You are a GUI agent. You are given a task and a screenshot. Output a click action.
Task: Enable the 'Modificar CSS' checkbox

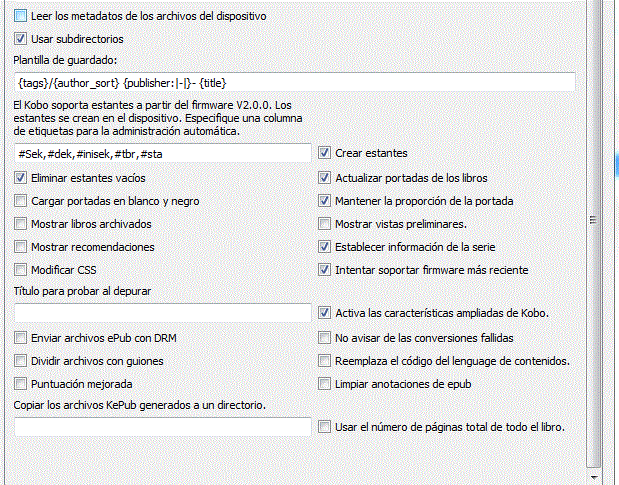pos(21,269)
